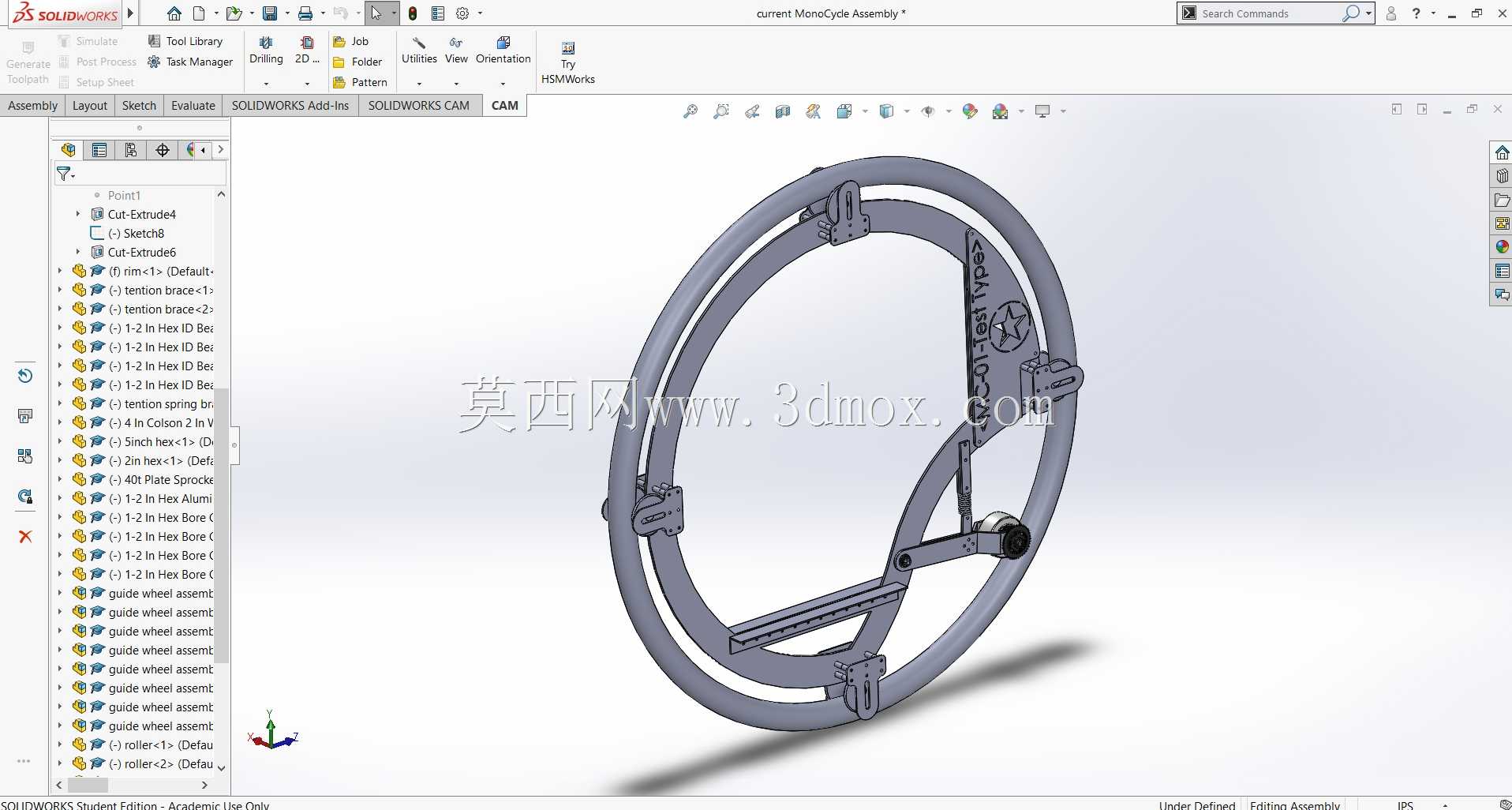
Task: Open the ConfigurationManager tab
Action: (x=131, y=150)
